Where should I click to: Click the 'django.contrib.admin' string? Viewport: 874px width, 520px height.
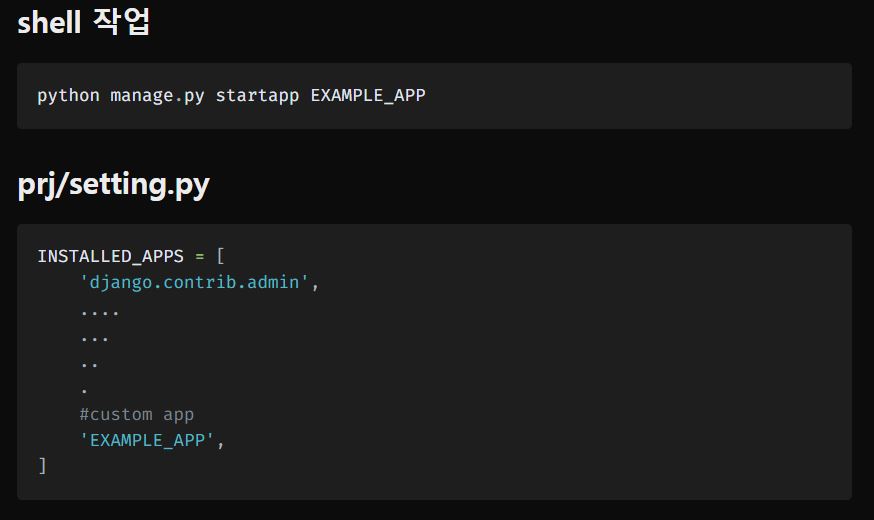click(x=195, y=282)
